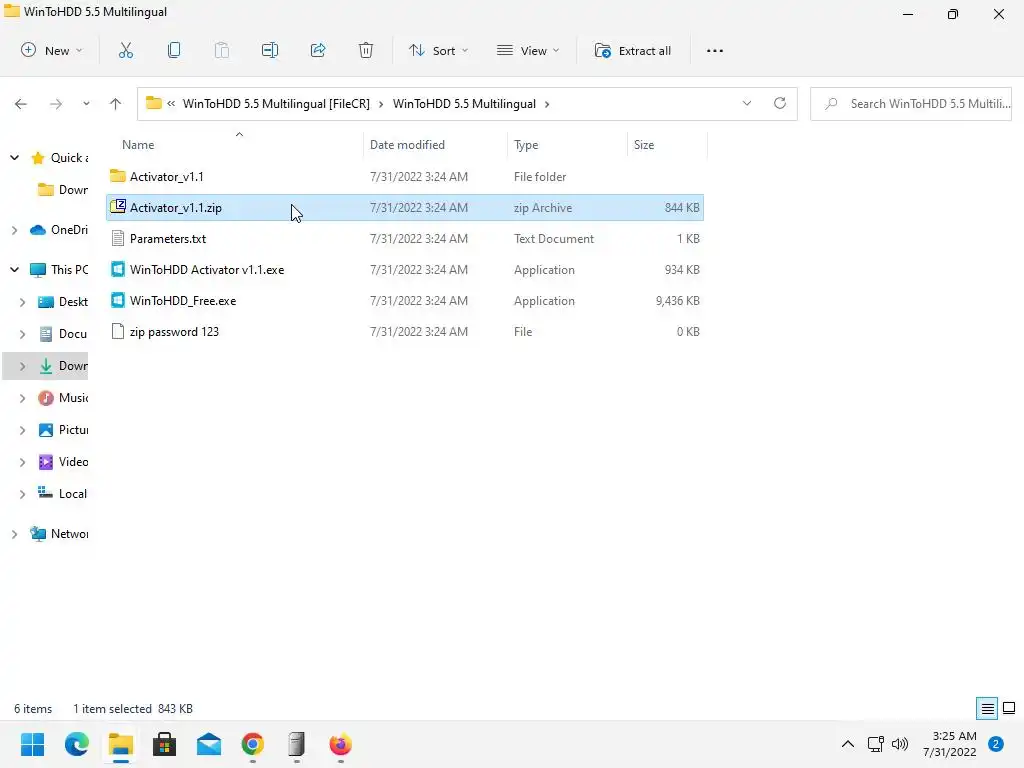Switch to large thumbnails view layout
Screen dimensions: 1024x768
point(1009,708)
